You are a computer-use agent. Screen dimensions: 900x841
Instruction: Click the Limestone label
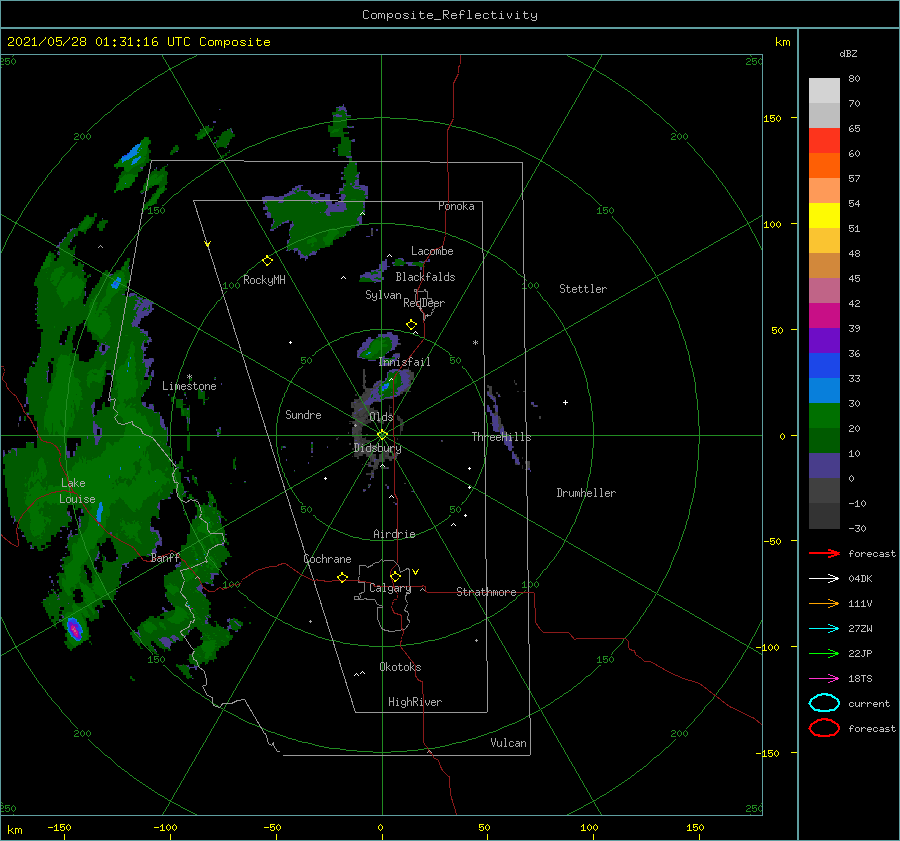point(189,386)
